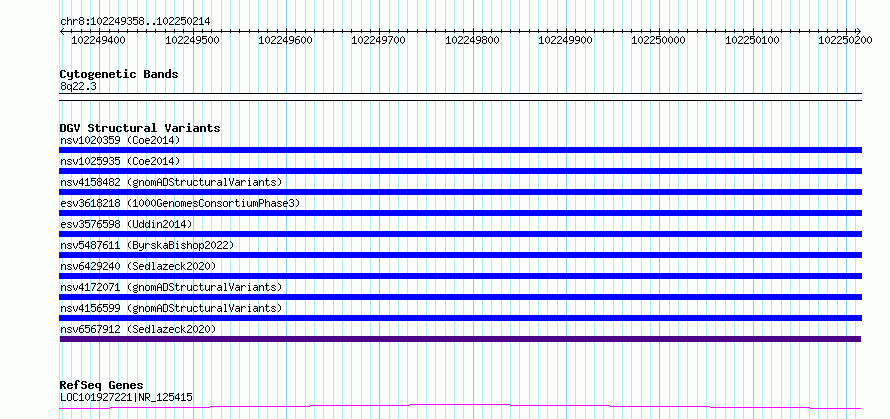Click the right arrow of the ruler
Viewport: 890px width, 419px height.
(x=858, y=31)
